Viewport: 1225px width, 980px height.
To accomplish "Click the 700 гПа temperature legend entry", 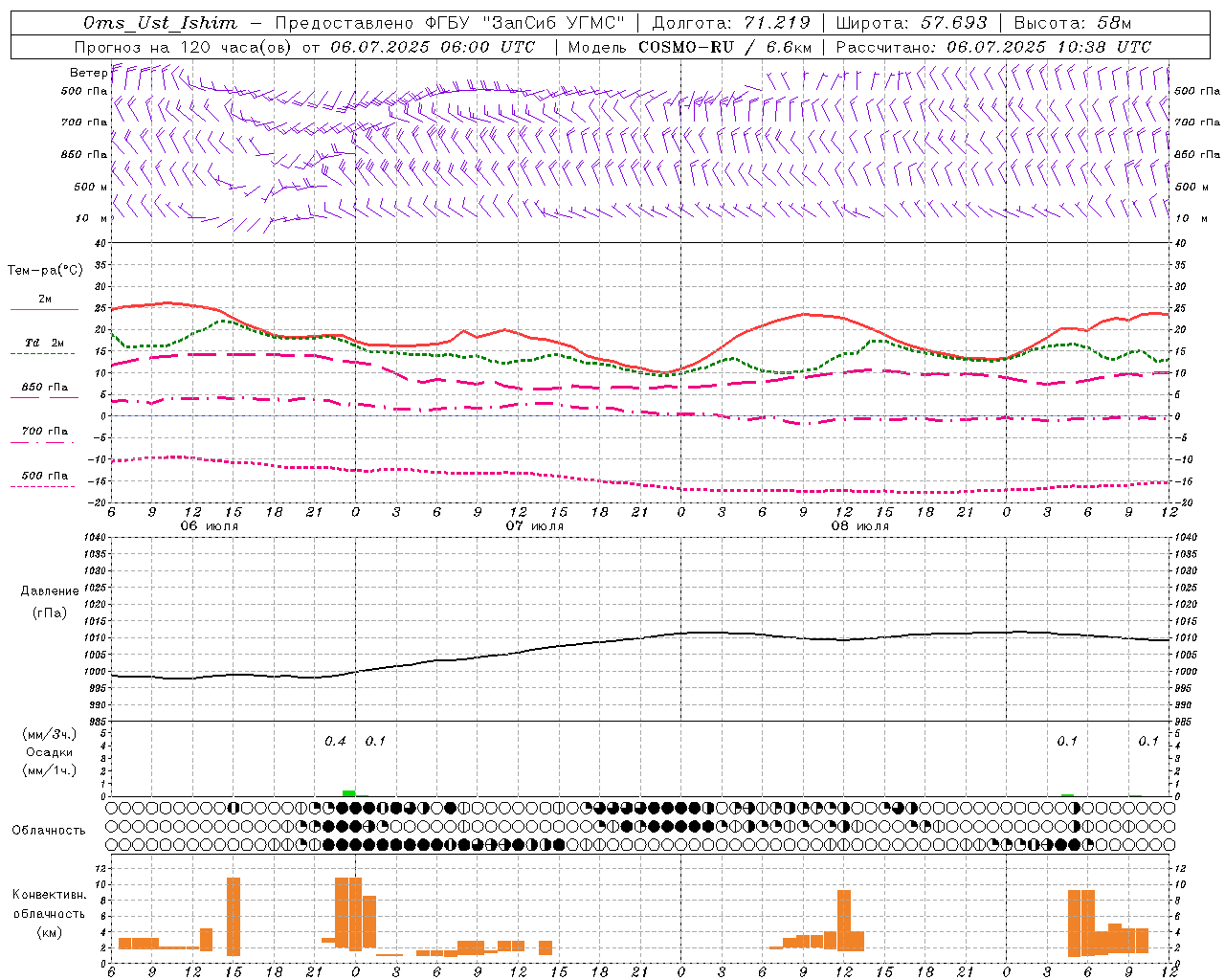I will (44, 432).
